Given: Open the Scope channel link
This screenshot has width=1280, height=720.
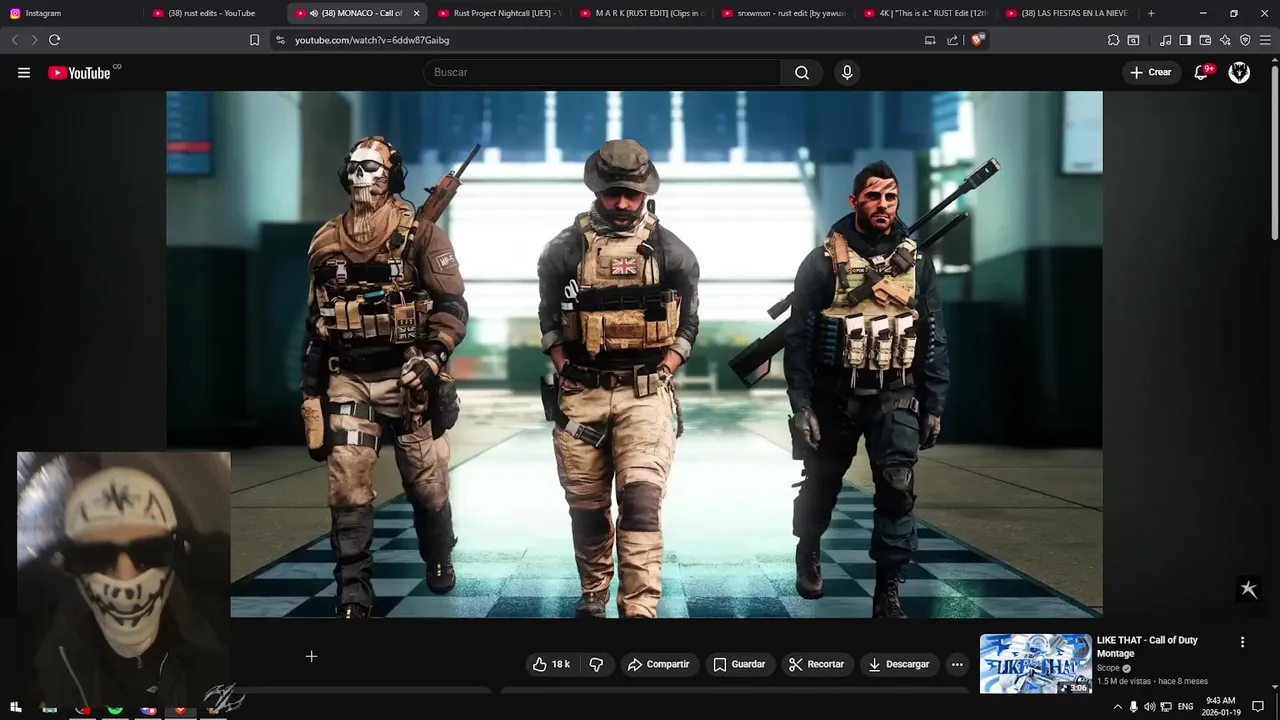Looking at the screenshot, I should tap(1108, 668).
